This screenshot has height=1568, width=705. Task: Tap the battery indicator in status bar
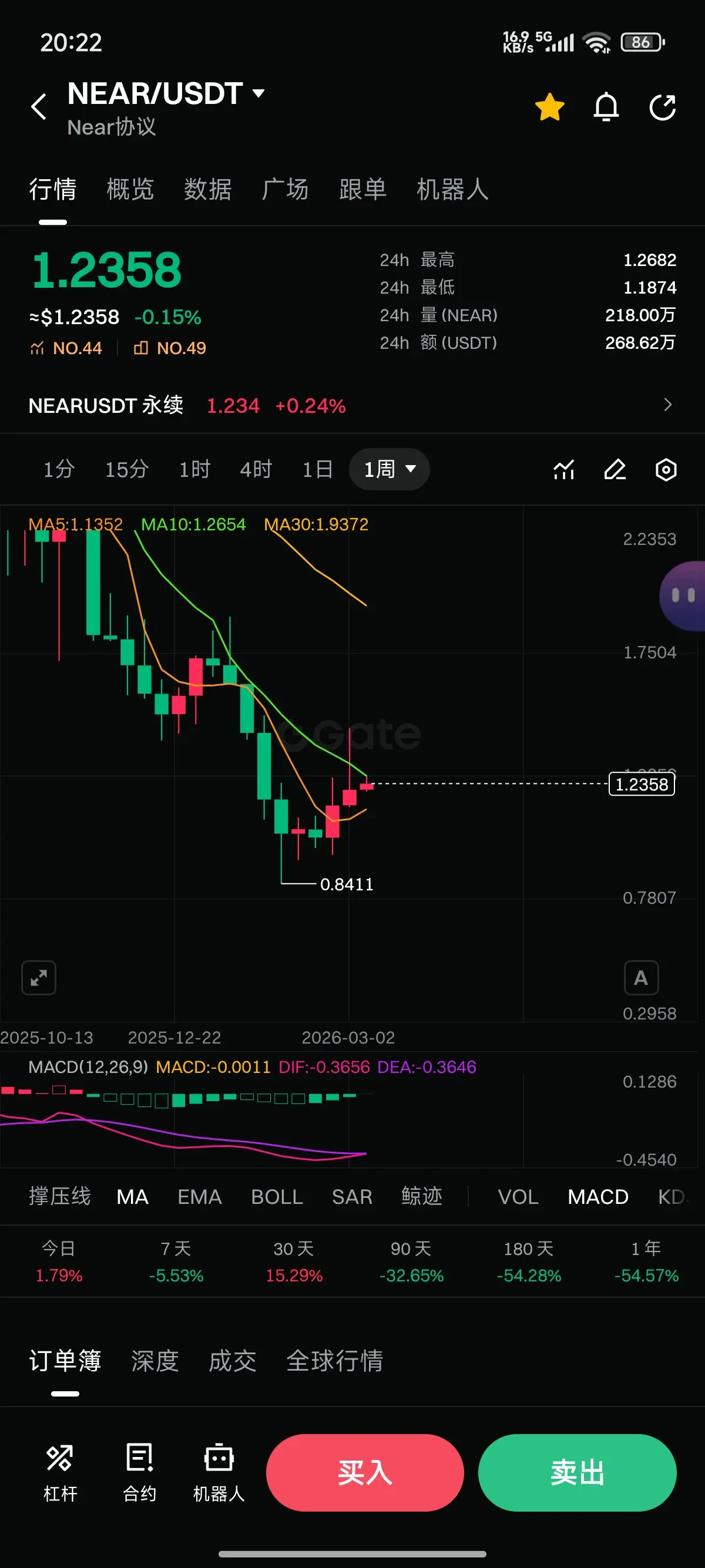(642, 42)
